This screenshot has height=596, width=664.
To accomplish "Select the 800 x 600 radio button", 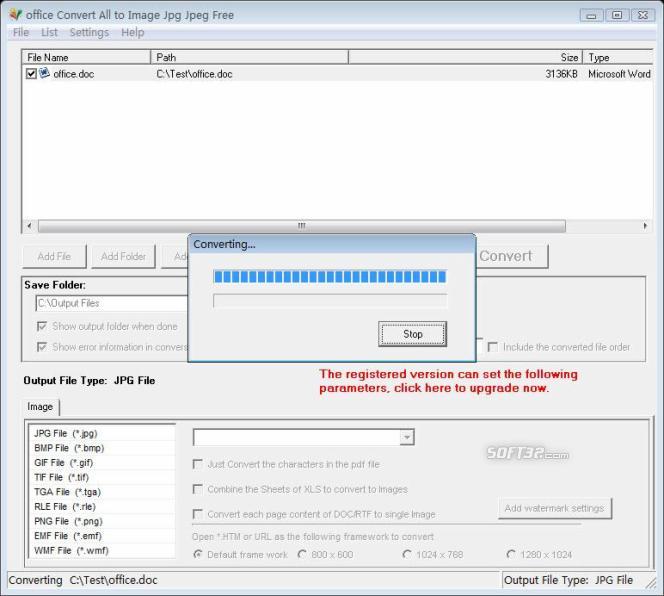I will [302, 554].
